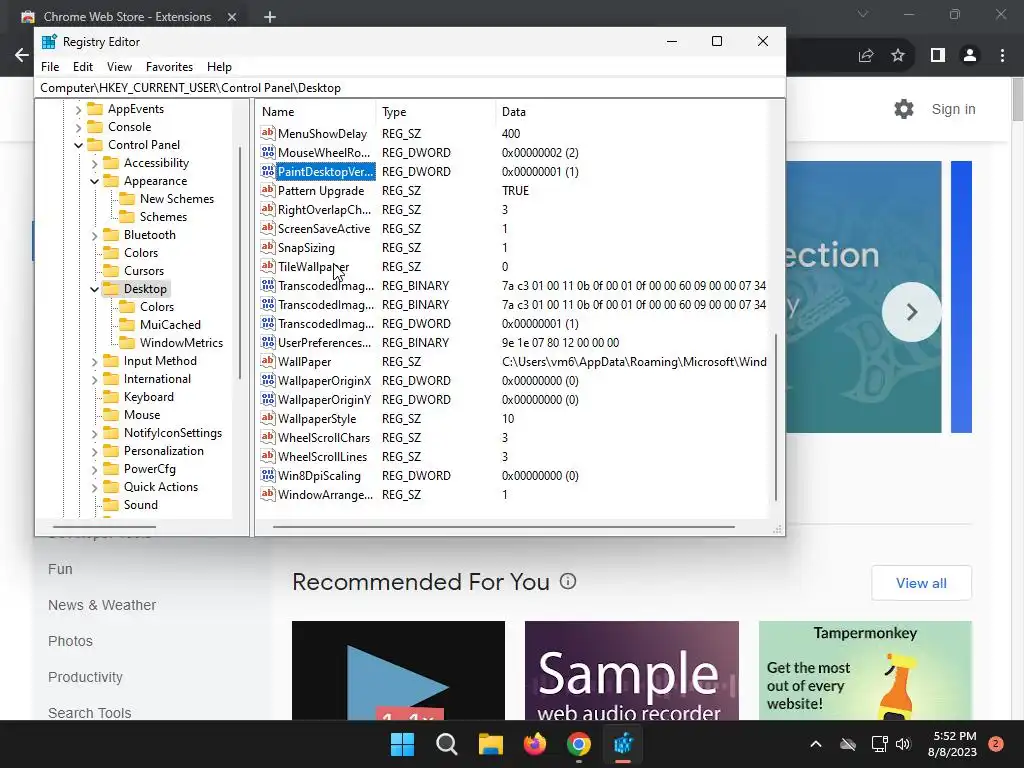Click the string icon of MenuShowDelay value
Viewport: 1024px width, 768px height.
click(268, 133)
